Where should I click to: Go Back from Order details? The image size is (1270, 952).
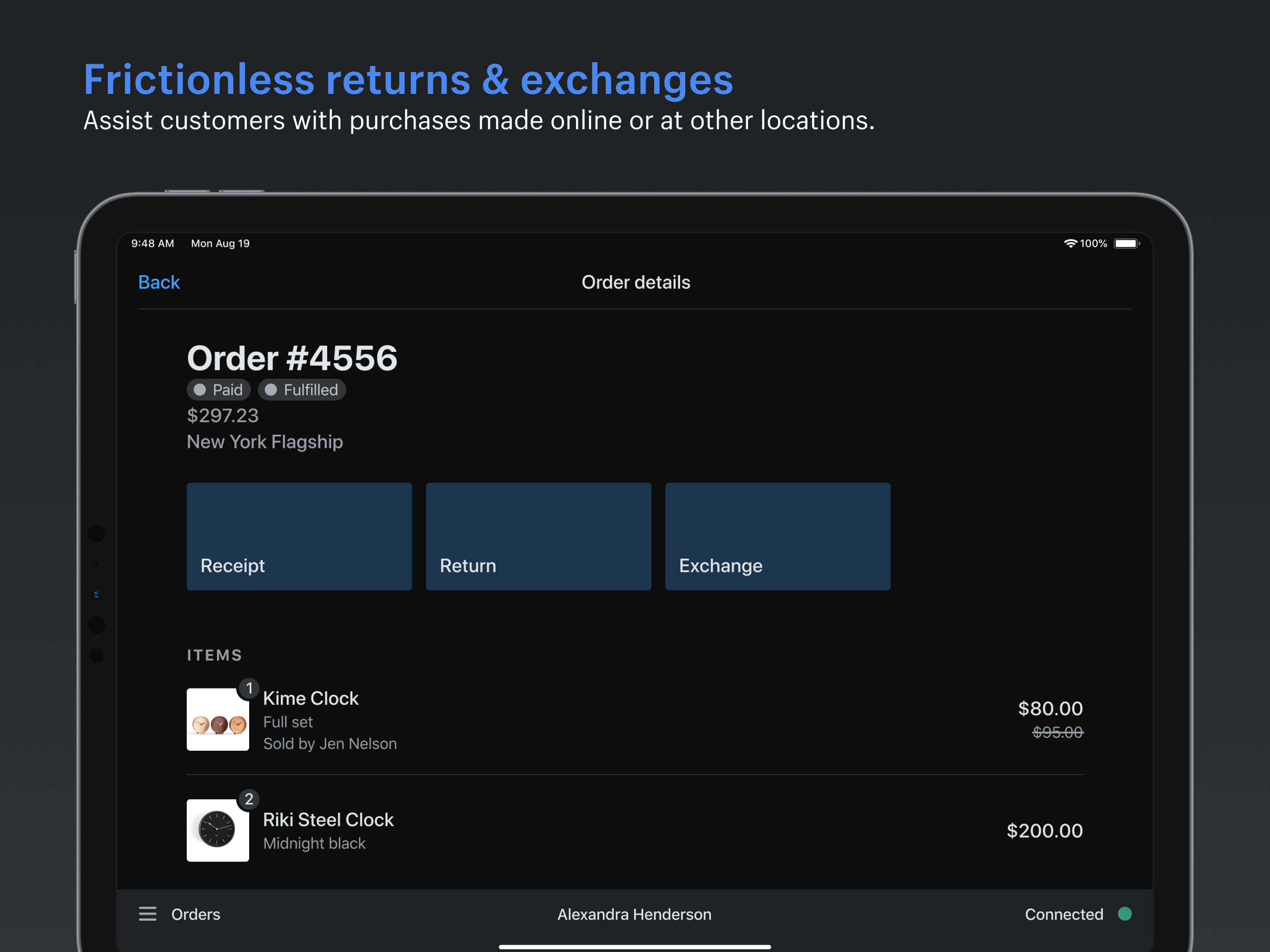click(159, 283)
